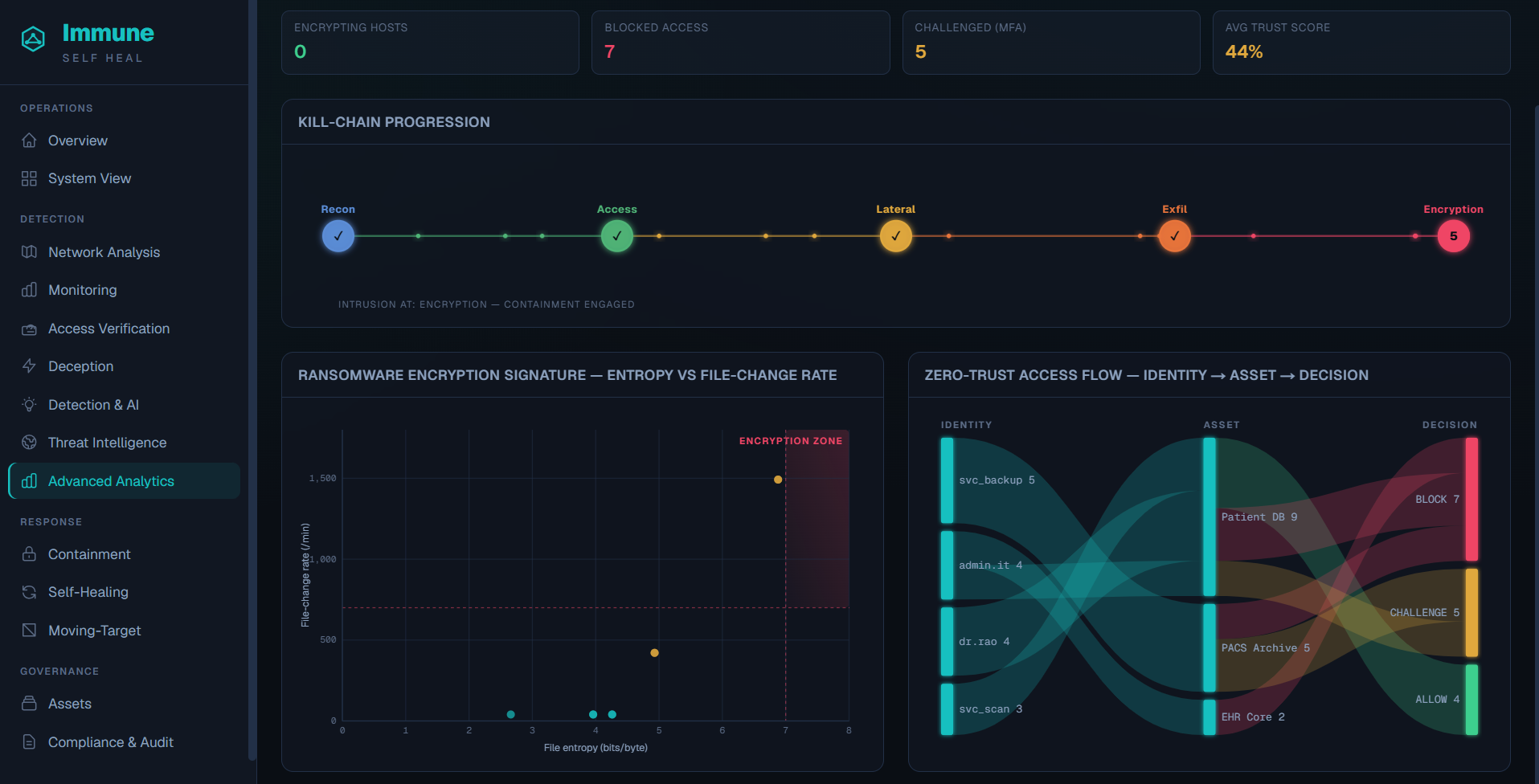
Task: Click the Encrypting Hosts stat card
Action: [430, 43]
